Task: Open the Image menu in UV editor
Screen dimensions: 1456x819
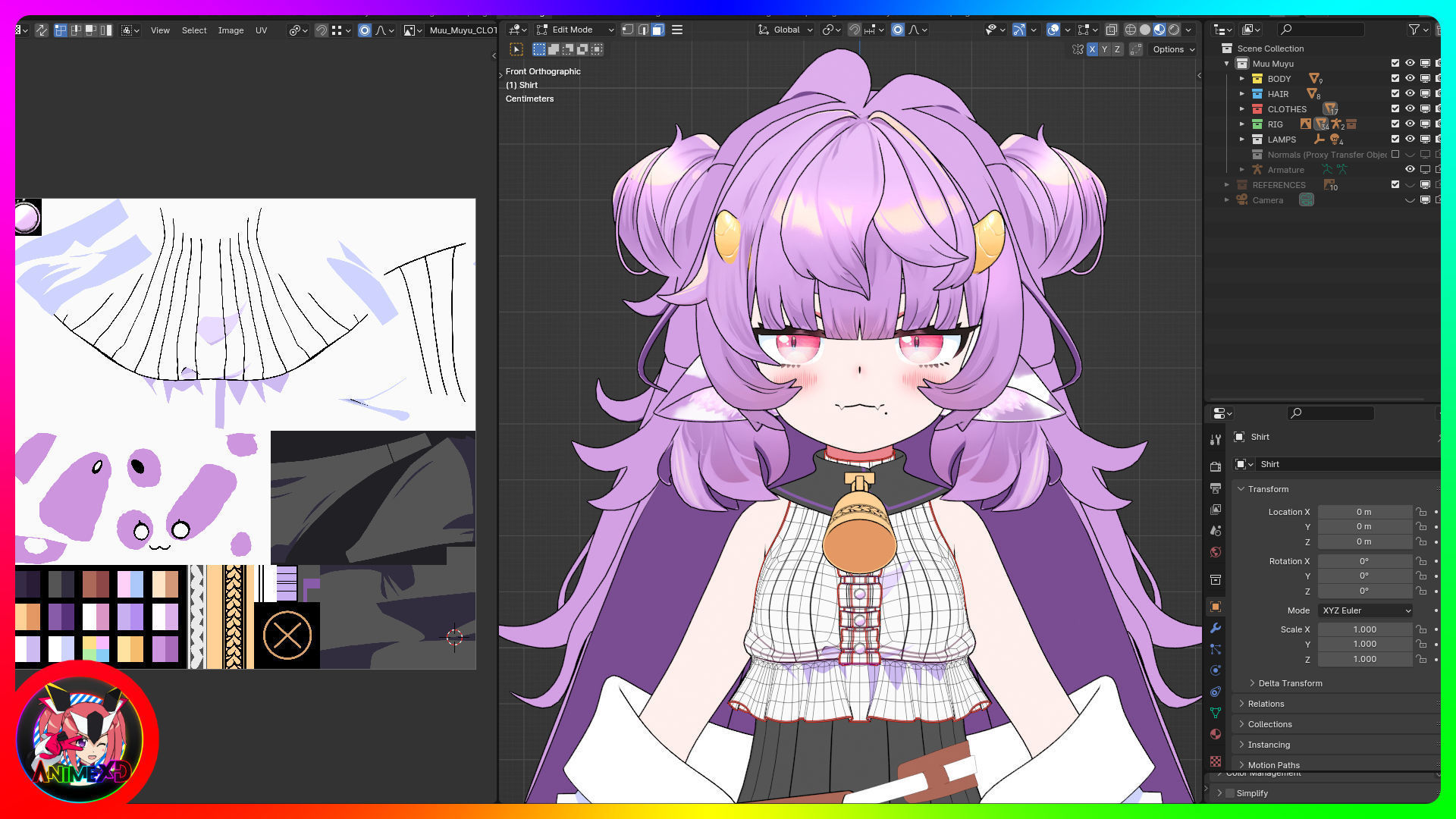Action: click(x=231, y=30)
